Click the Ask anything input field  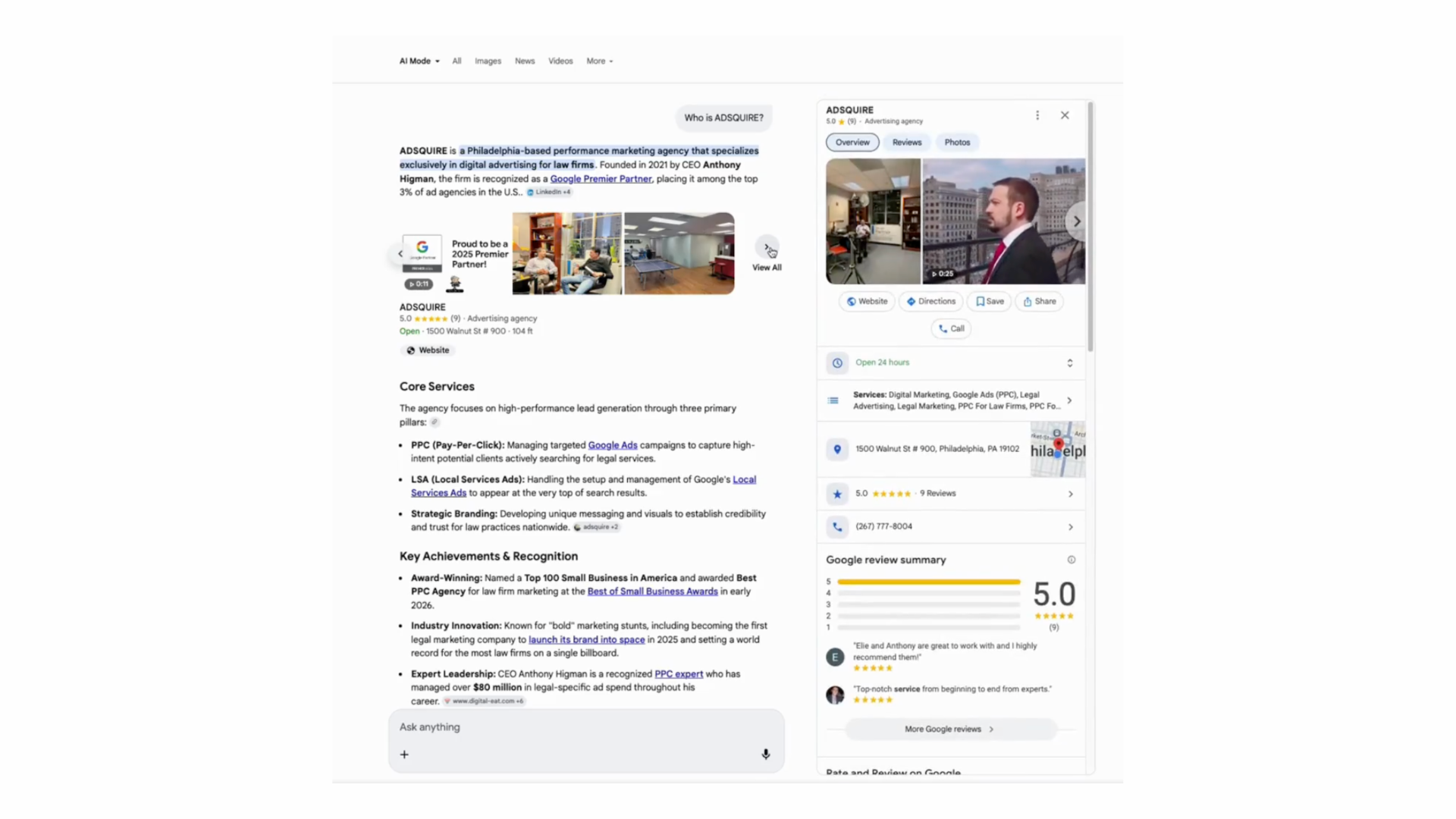click(576, 726)
